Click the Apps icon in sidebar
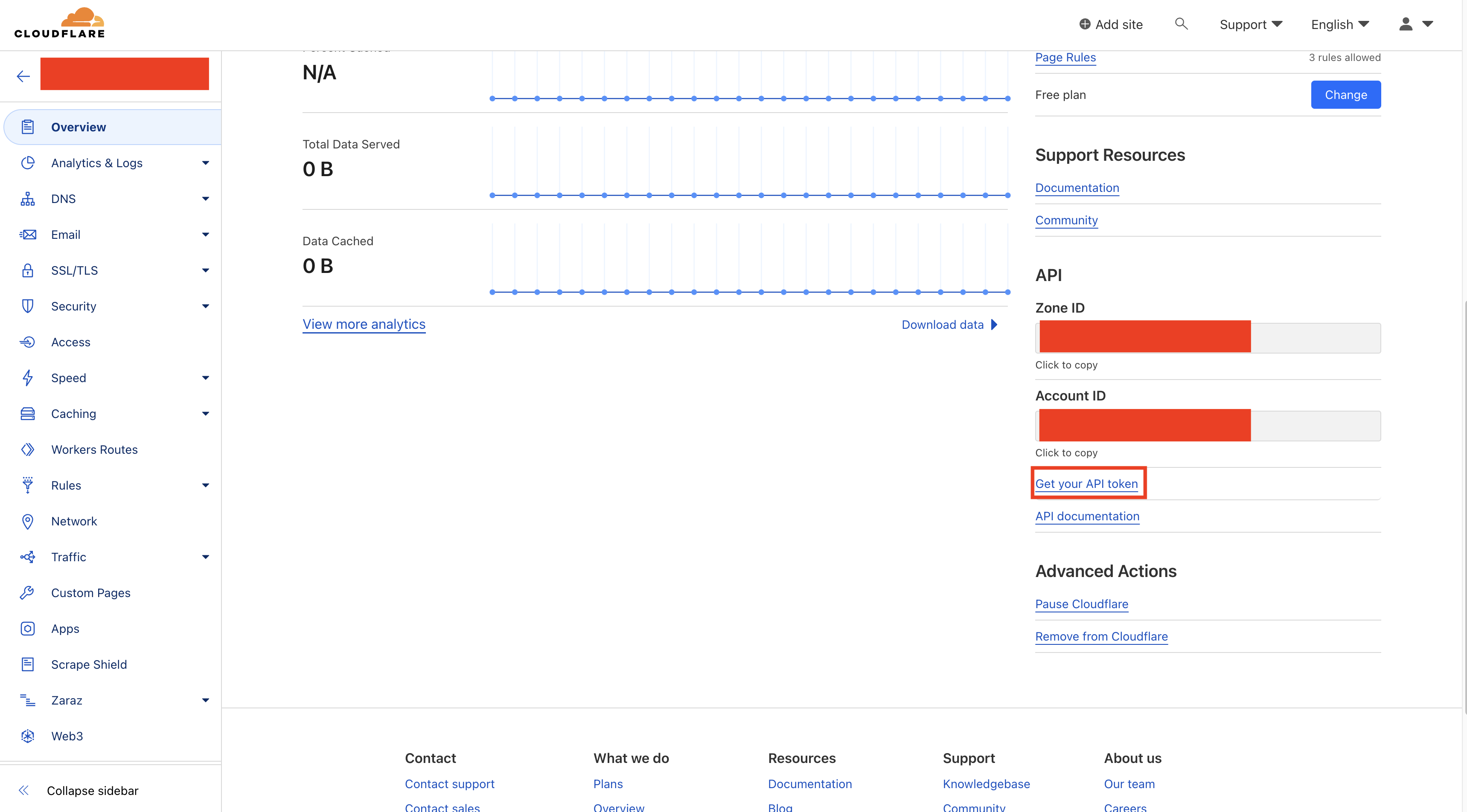 [x=28, y=629]
